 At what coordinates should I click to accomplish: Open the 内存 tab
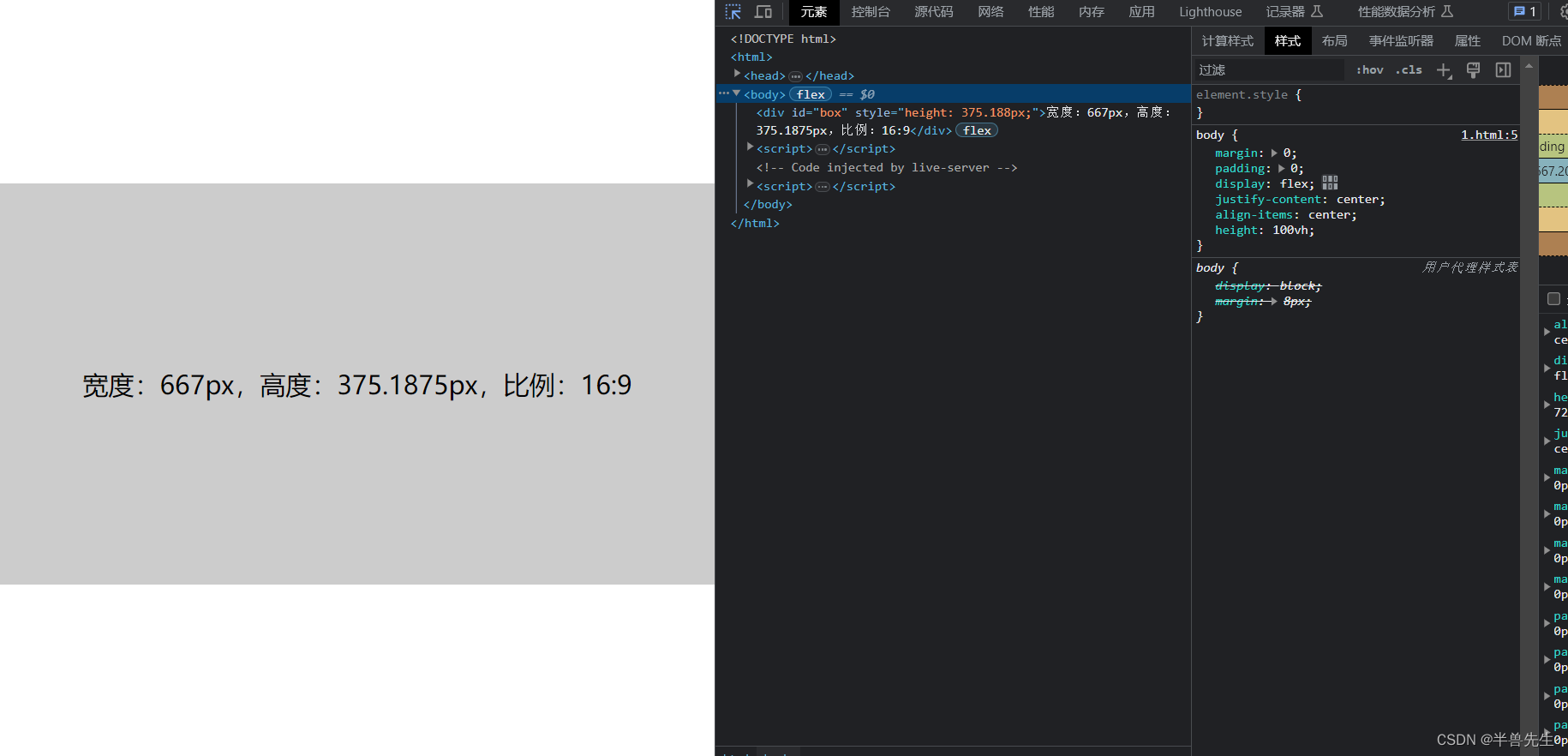pos(1092,12)
